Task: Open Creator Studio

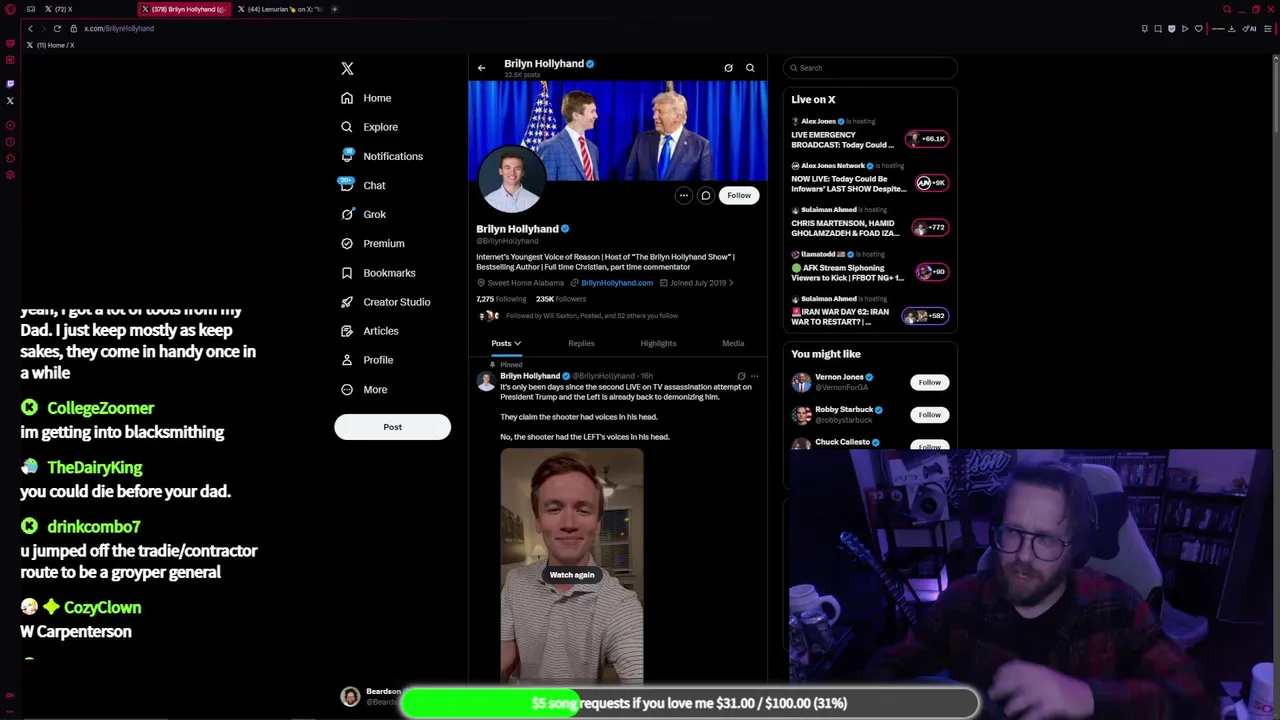Action: pos(385,301)
